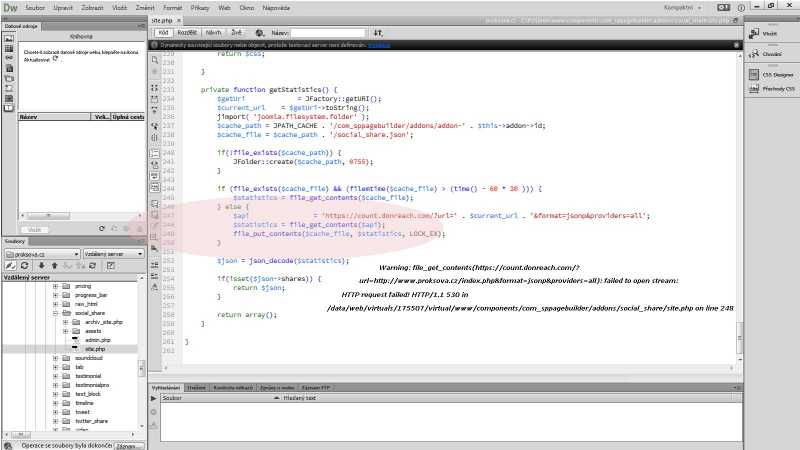Switch to the Kód view

click(x=163, y=33)
